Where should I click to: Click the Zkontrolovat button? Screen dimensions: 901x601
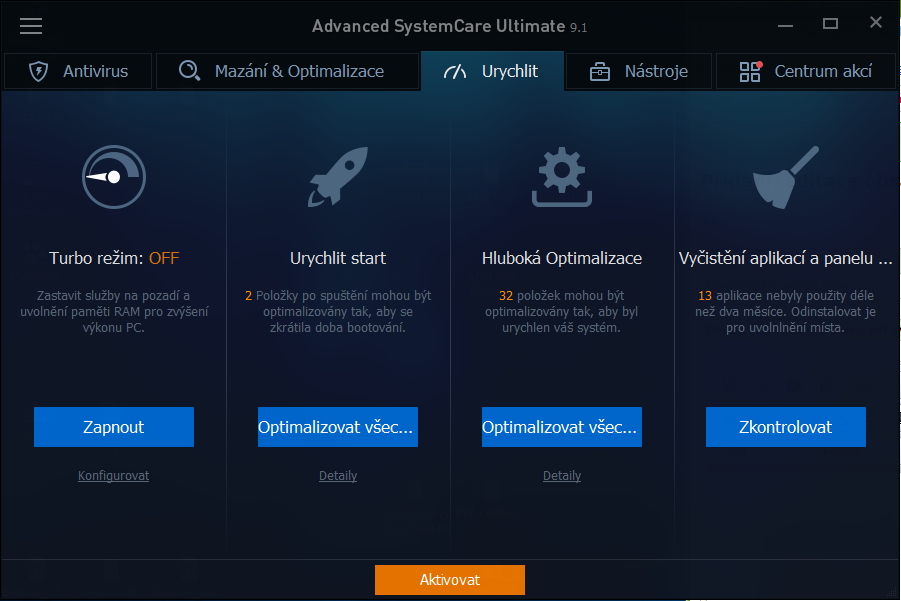click(x=786, y=427)
